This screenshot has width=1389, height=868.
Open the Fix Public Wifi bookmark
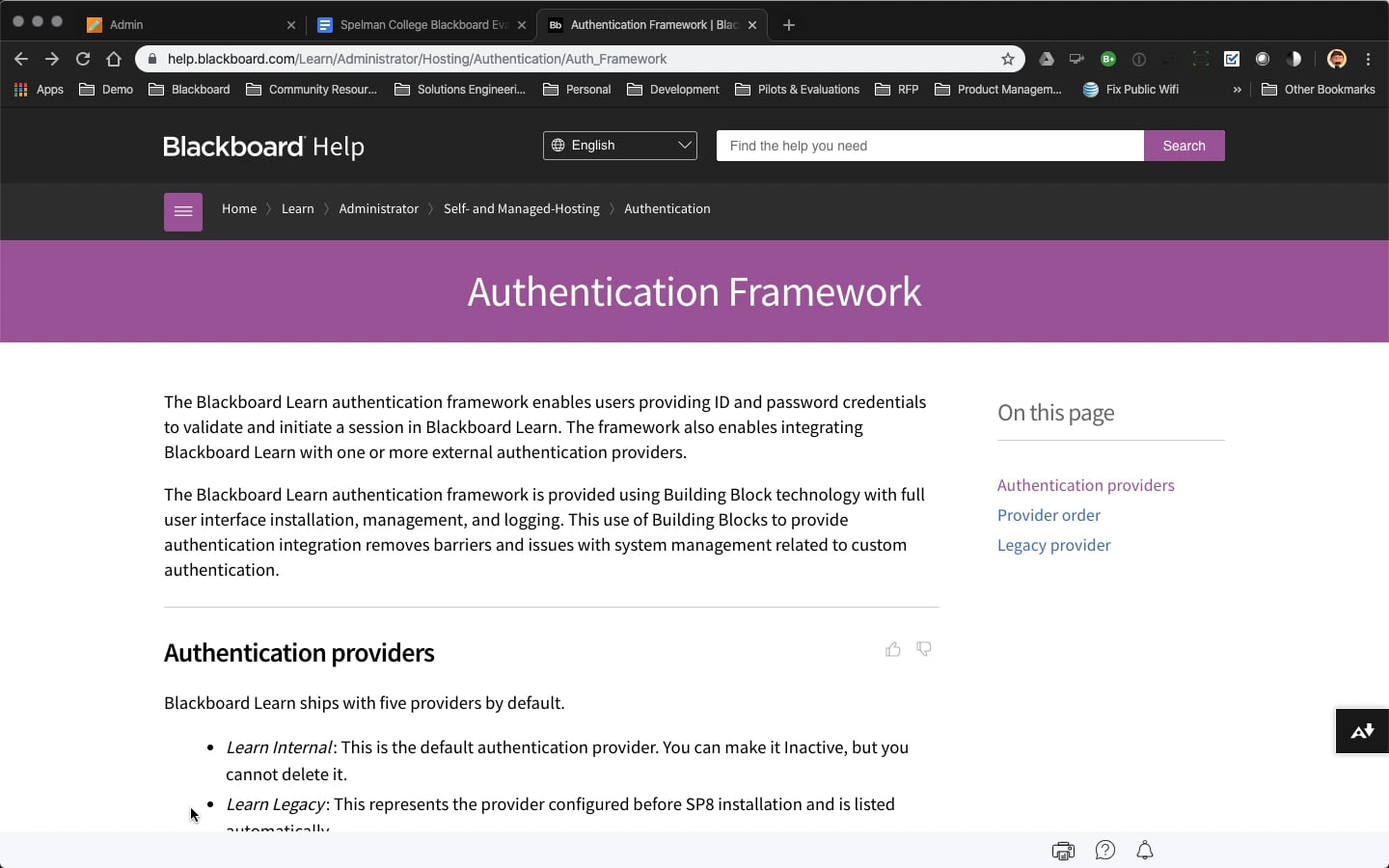1130,90
